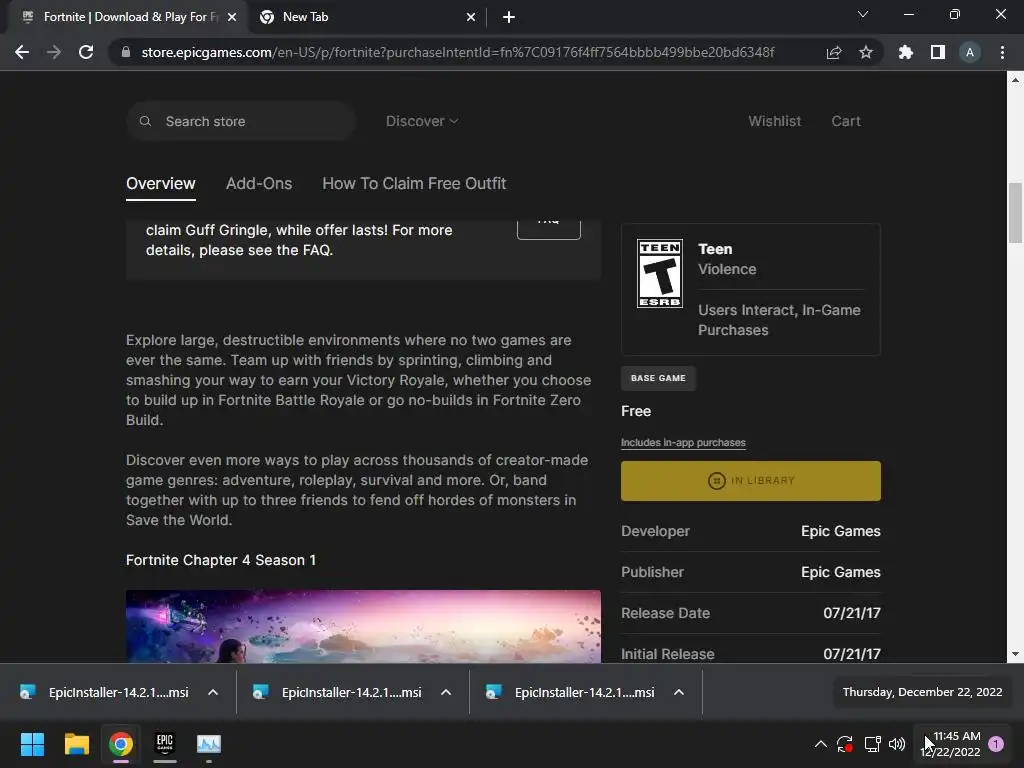1024x768 pixels.
Task: Click the Free price label
Action: tap(636, 411)
